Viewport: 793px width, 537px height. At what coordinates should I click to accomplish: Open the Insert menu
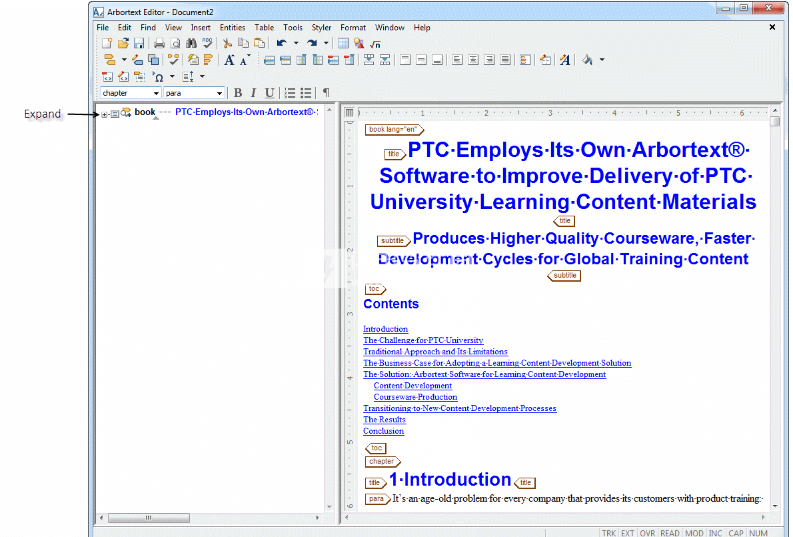[x=200, y=27]
